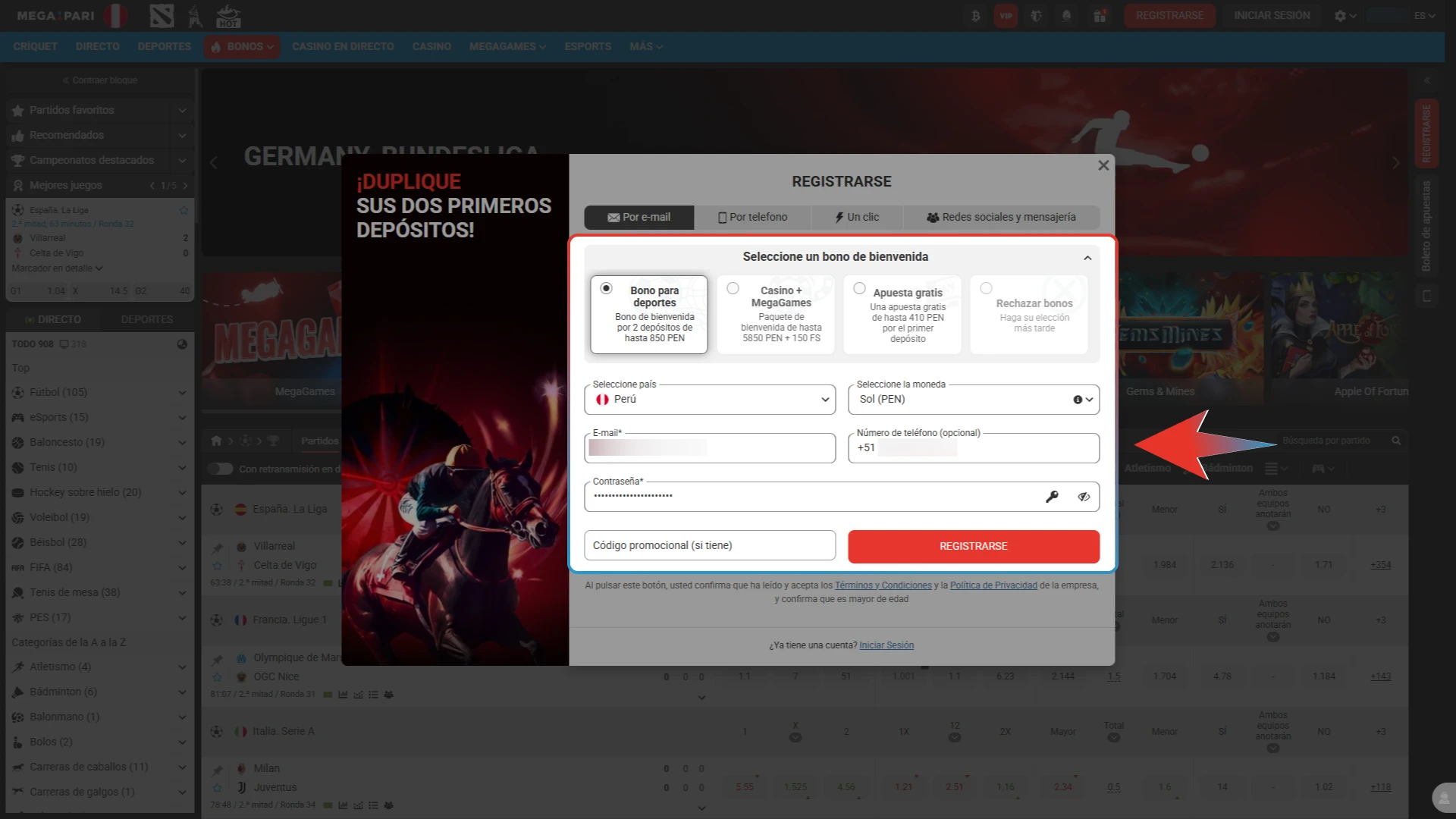Open the country dropdown showing Perú
This screenshot has height=819, width=1456.
click(710, 400)
